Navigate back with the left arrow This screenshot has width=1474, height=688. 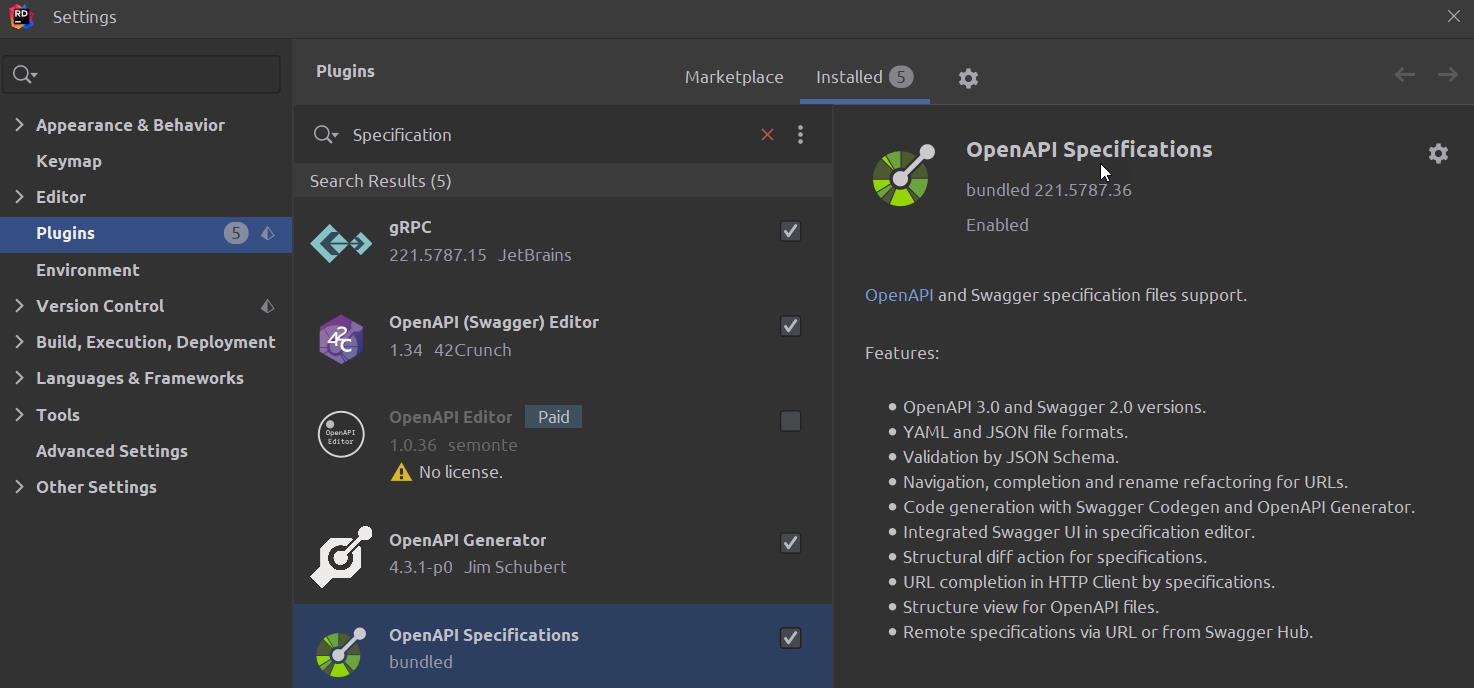(x=1405, y=75)
